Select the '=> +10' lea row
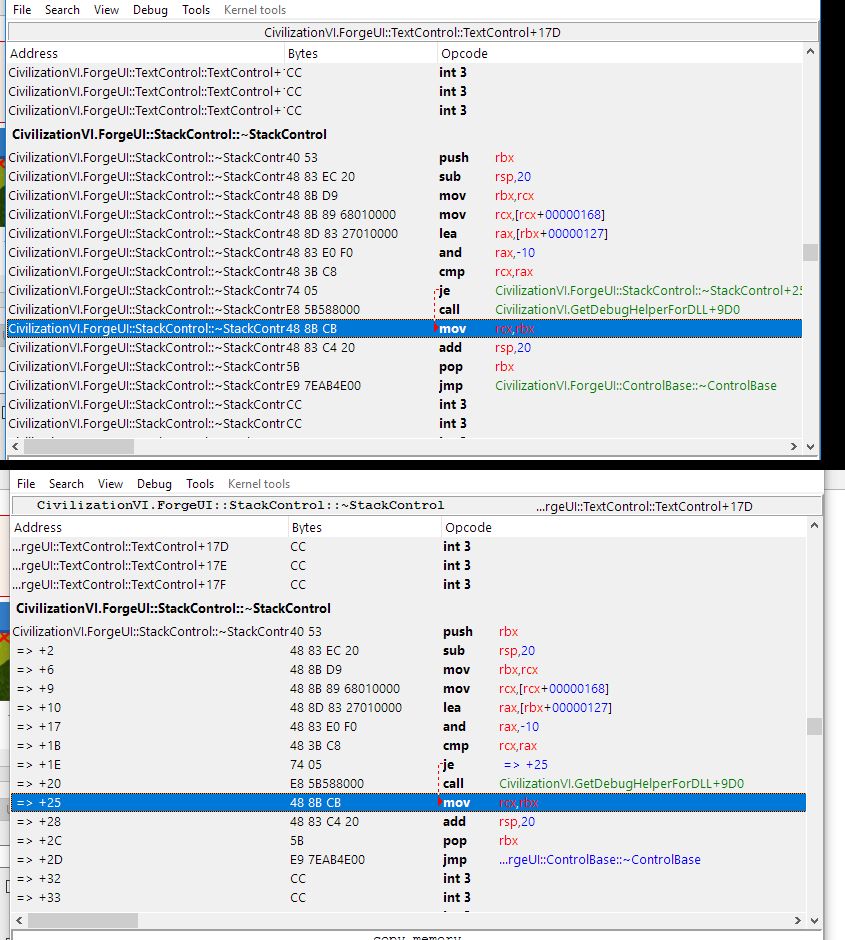Viewport: 845px width, 940px height. (x=409, y=707)
